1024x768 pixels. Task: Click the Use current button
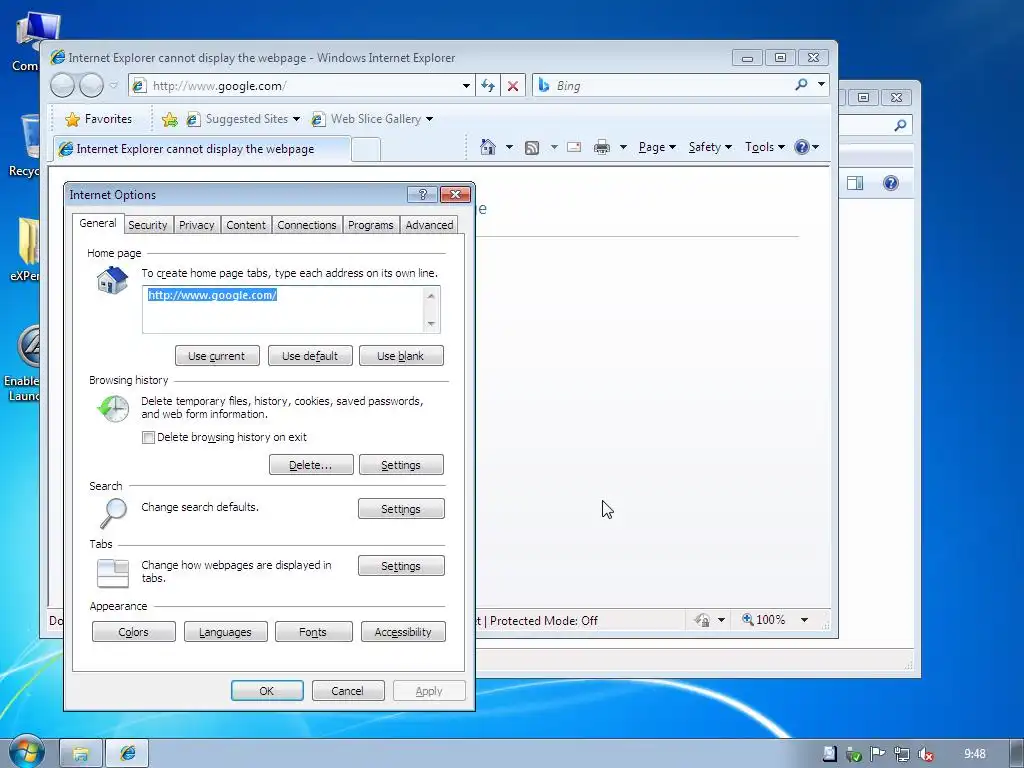(217, 356)
